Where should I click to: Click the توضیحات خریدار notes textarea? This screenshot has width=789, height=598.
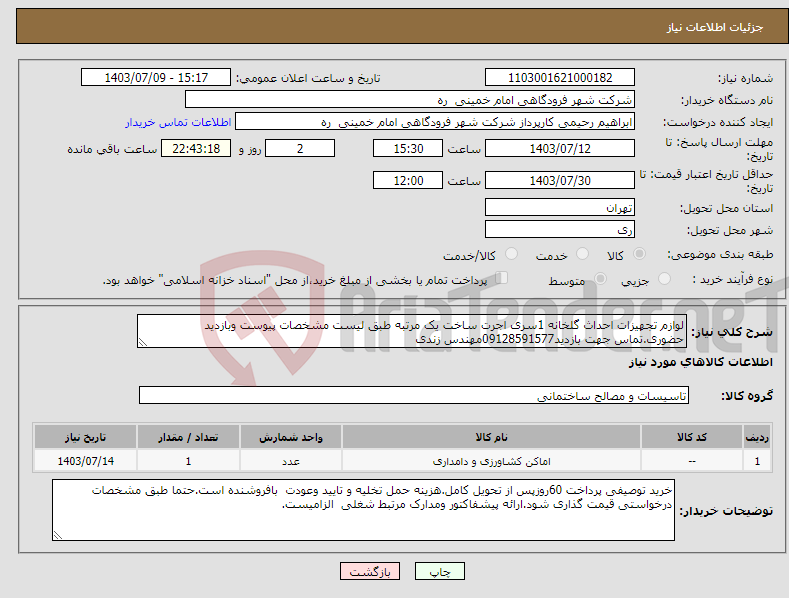363,510
